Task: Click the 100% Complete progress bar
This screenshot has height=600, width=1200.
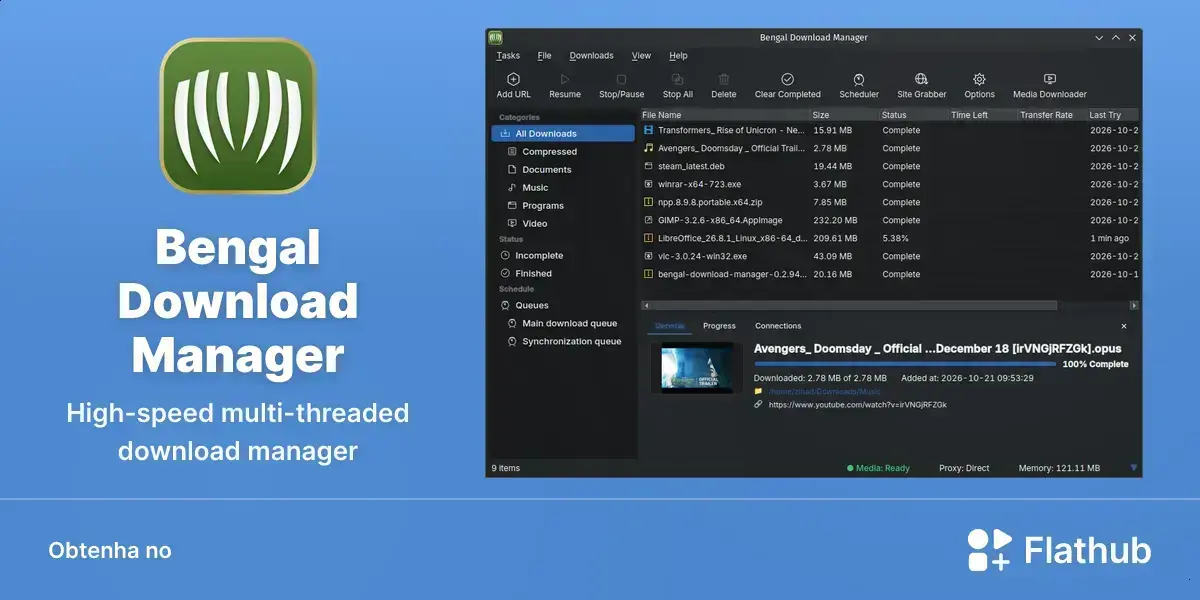Action: pyautogui.click(x=907, y=364)
